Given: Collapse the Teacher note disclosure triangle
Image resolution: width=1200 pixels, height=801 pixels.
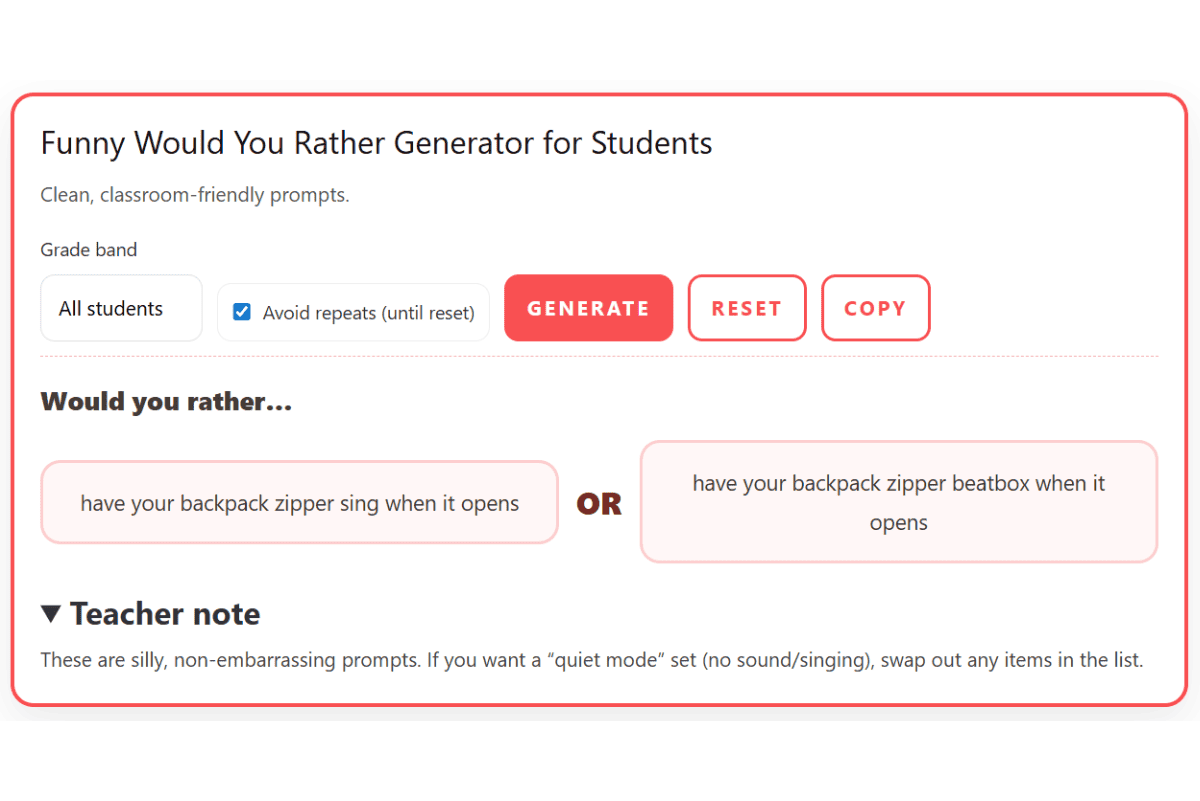Looking at the screenshot, I should 51,614.
